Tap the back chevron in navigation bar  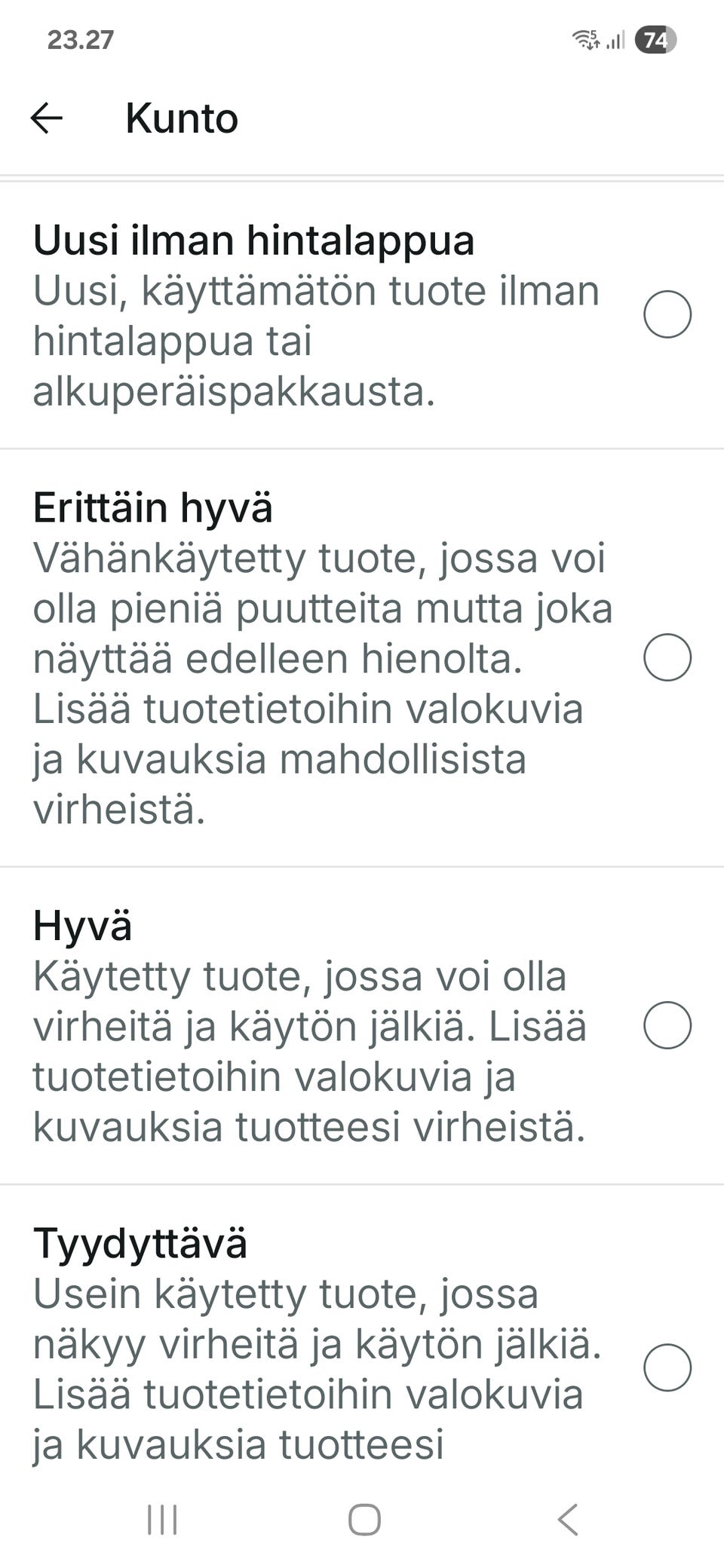[x=566, y=1517]
